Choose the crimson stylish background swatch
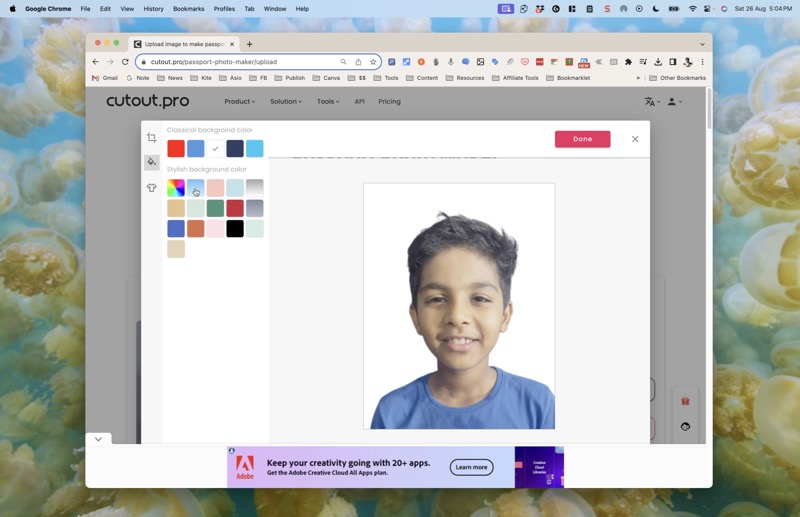This screenshot has height=517, width=800. click(235, 208)
